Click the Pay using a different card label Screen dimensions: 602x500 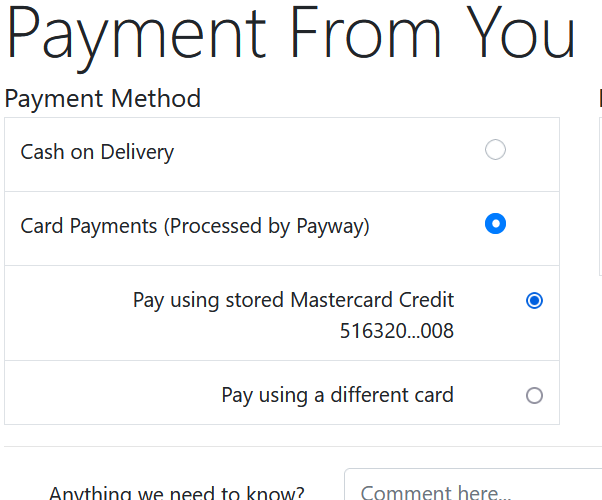337,395
